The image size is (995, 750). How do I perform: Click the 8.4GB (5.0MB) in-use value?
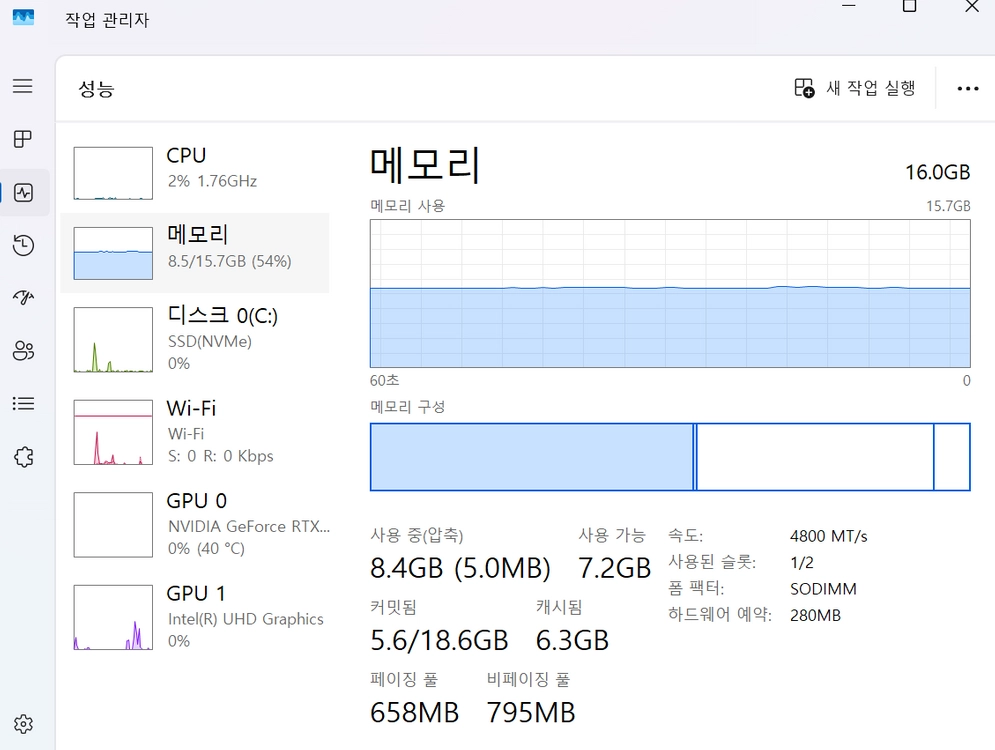click(460, 568)
